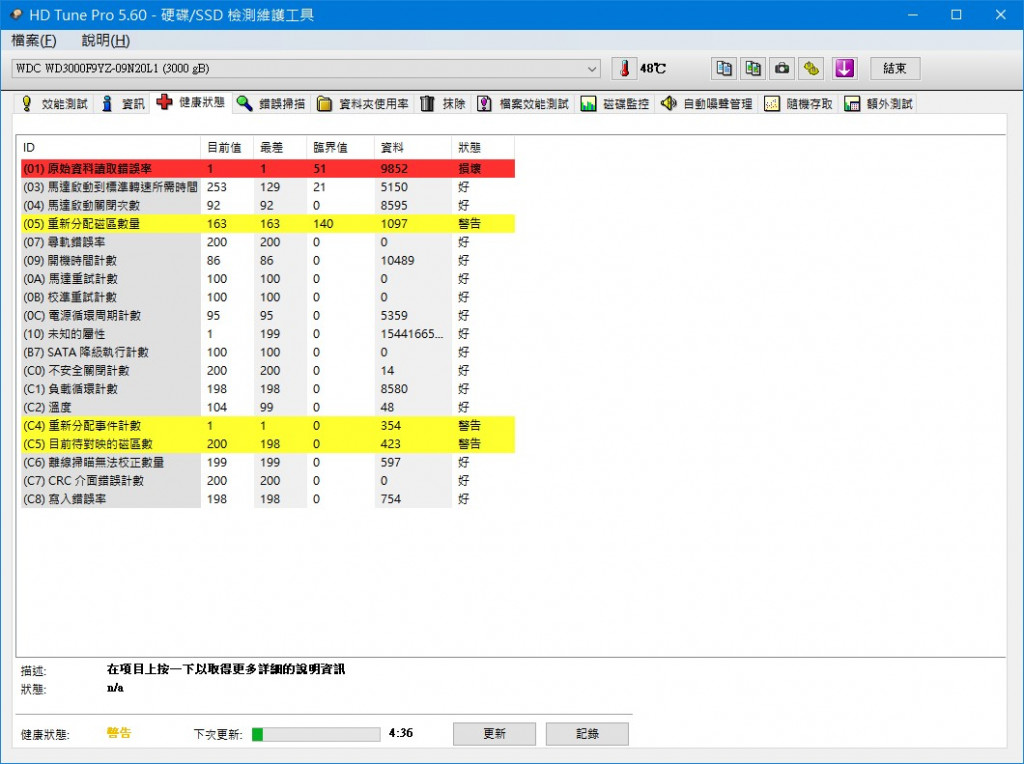Select the (C0) 不安全關閉計數 row
1024x764 pixels.
[x=268, y=370]
